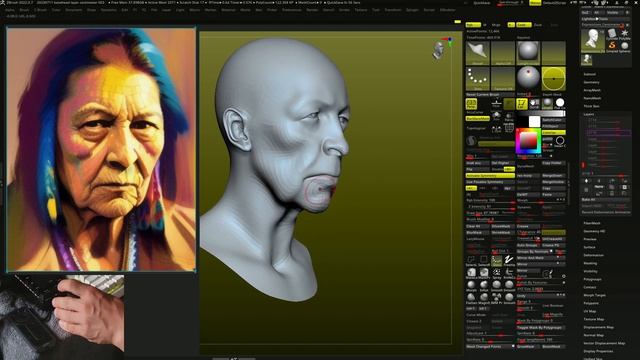Click Mirror And Weld button
Image resolution: width=640 pixels, height=360 pixels.
541,258
